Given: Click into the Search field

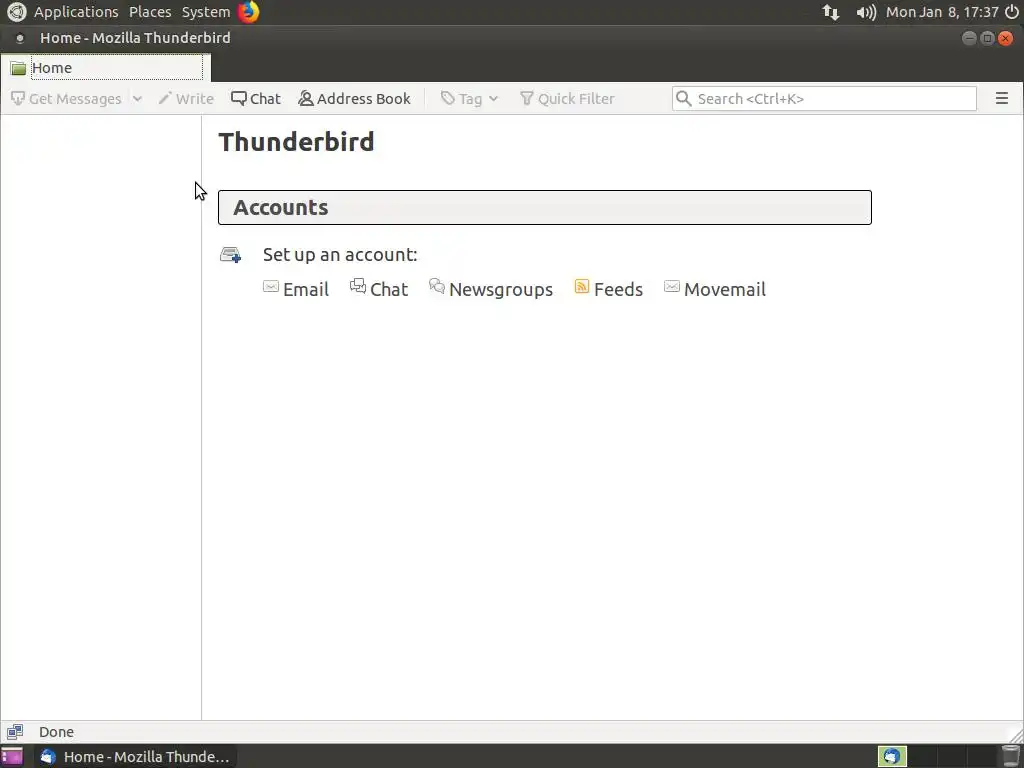Looking at the screenshot, I should 824,99.
